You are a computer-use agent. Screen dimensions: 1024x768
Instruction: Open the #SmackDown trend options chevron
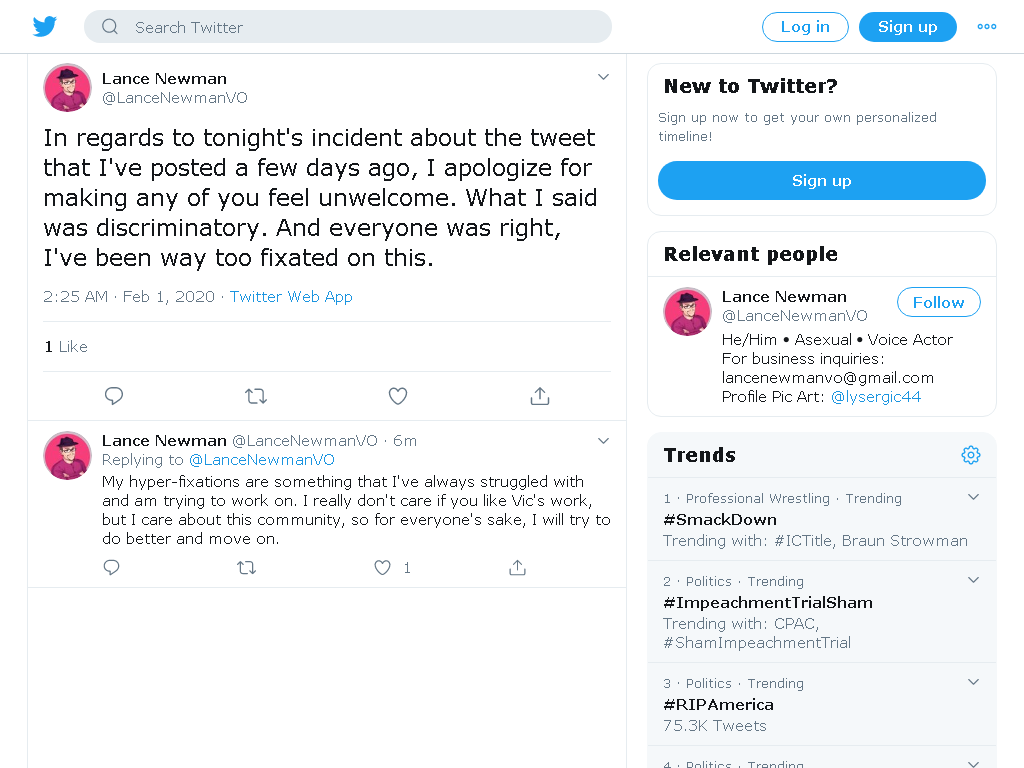click(x=973, y=497)
